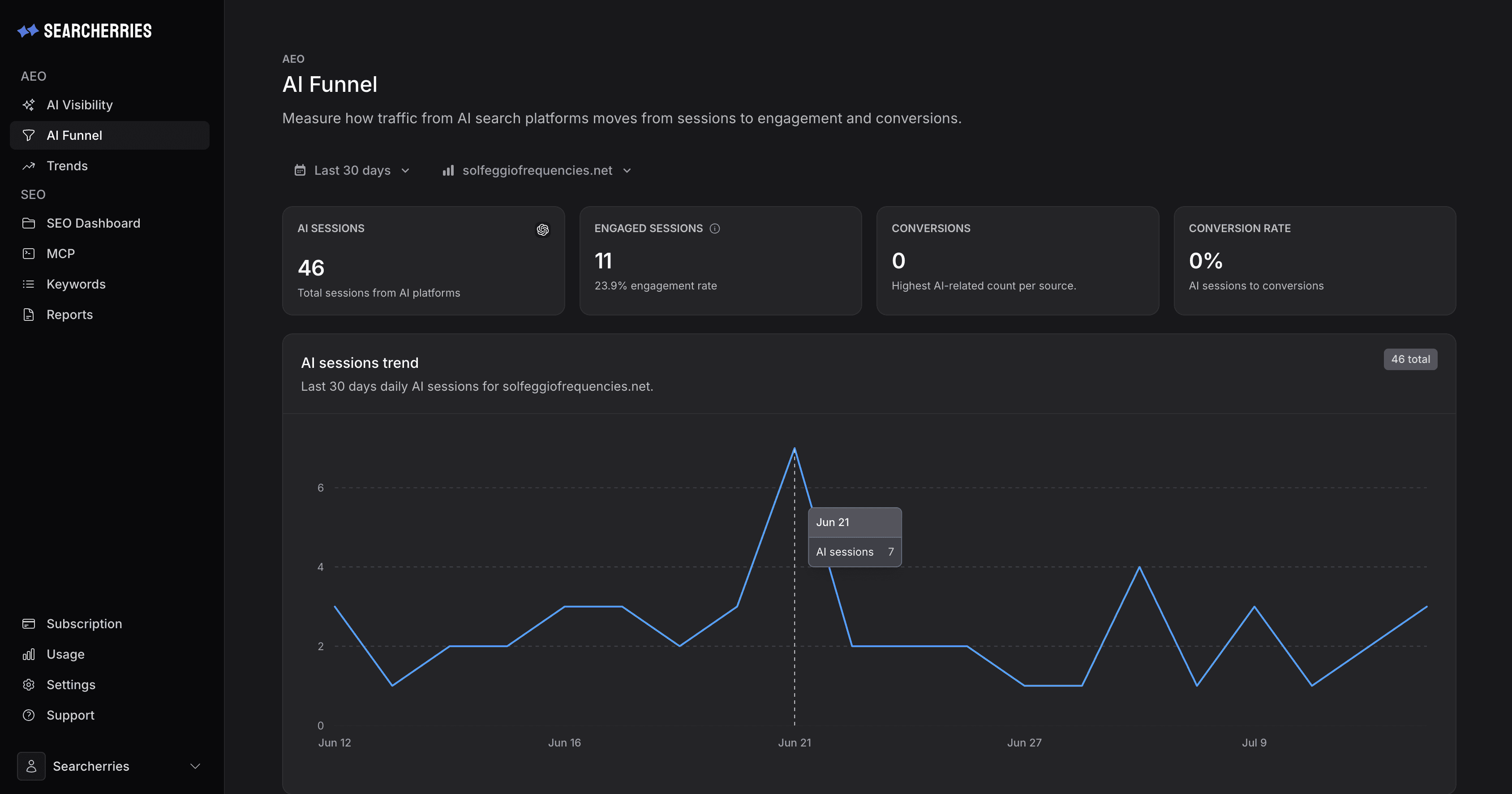
Task: Click the Jun 21 peak on the chart
Action: point(795,449)
